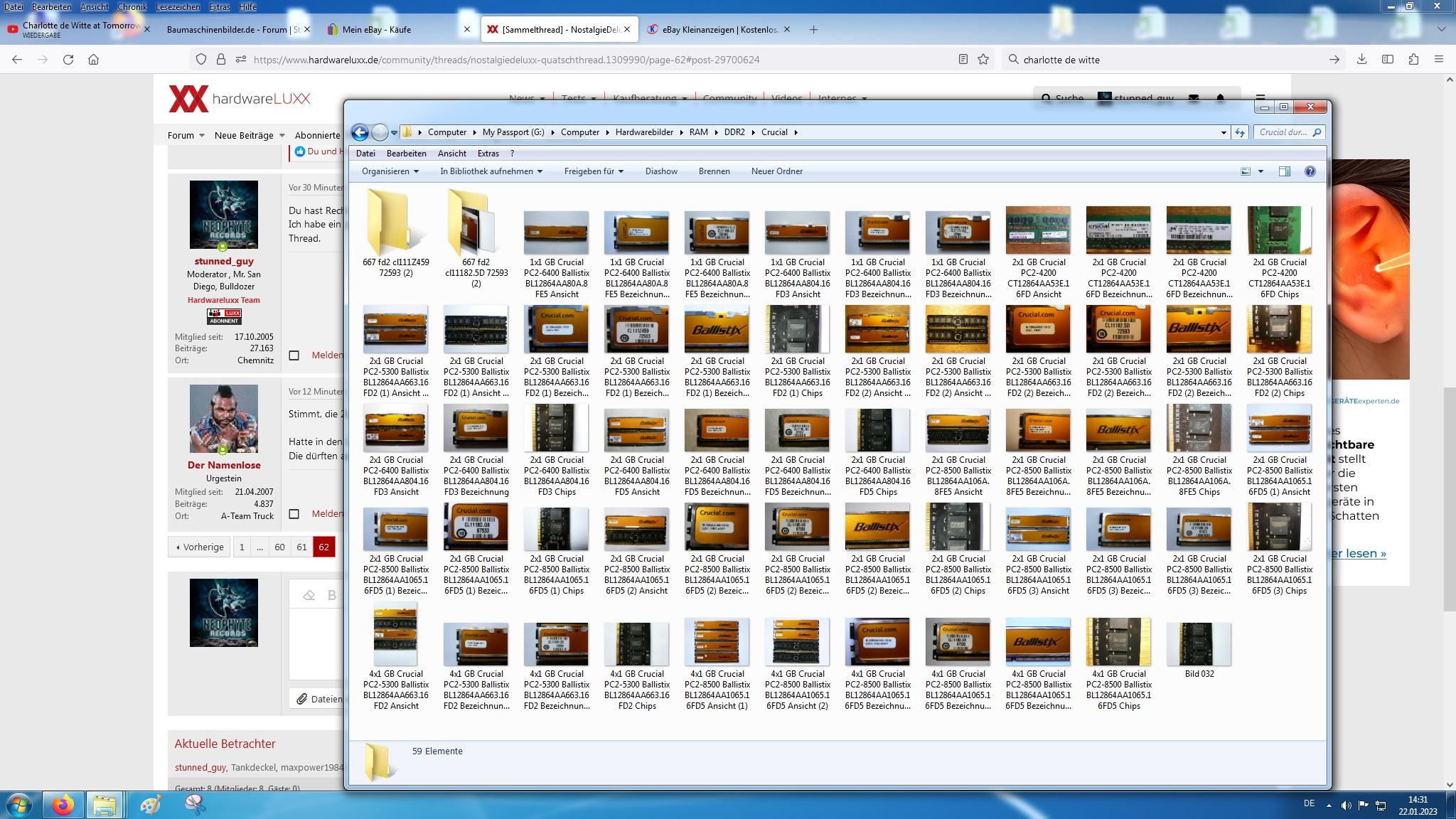Open Firefox extensions puzzle icon
The width and height of the screenshot is (1456, 819).
(1413, 60)
